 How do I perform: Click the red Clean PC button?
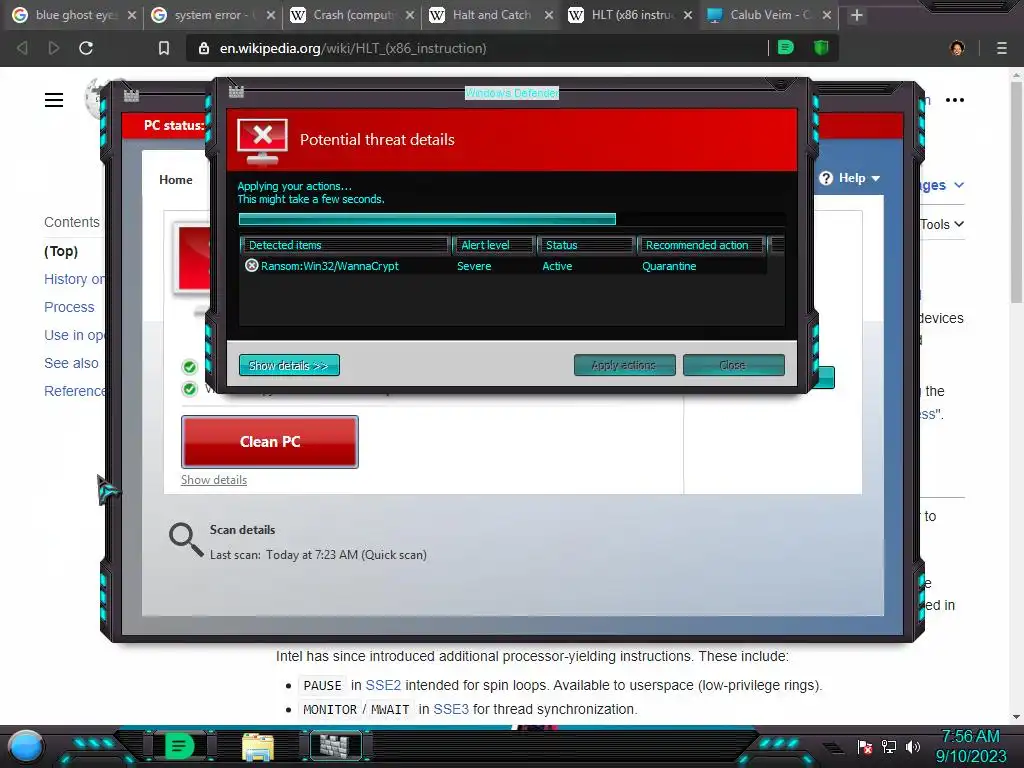click(270, 442)
